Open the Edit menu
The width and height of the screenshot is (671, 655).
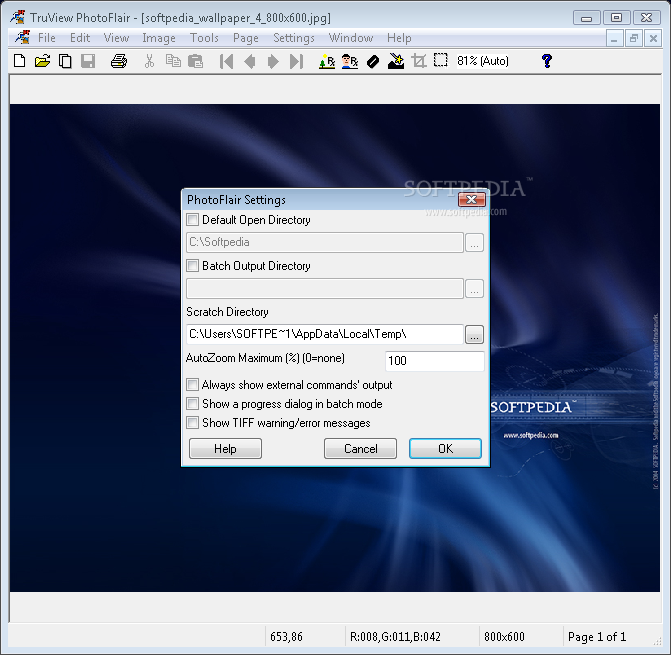[80, 38]
